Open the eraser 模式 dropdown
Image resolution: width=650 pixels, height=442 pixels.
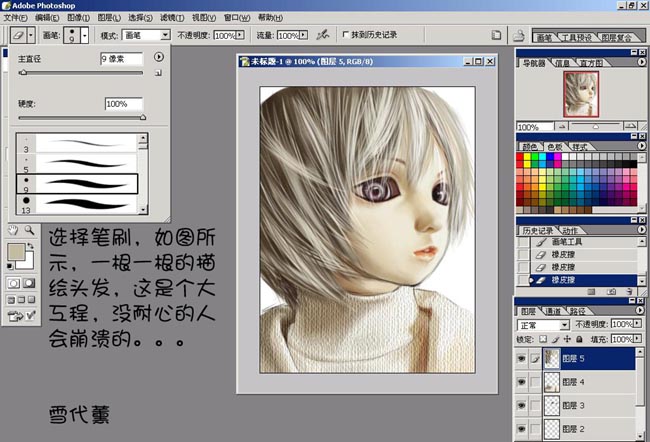click(146, 35)
